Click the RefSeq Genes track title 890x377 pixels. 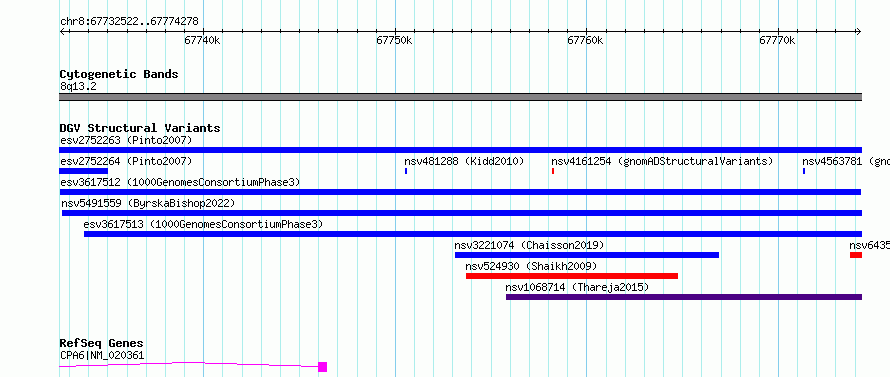pos(101,344)
